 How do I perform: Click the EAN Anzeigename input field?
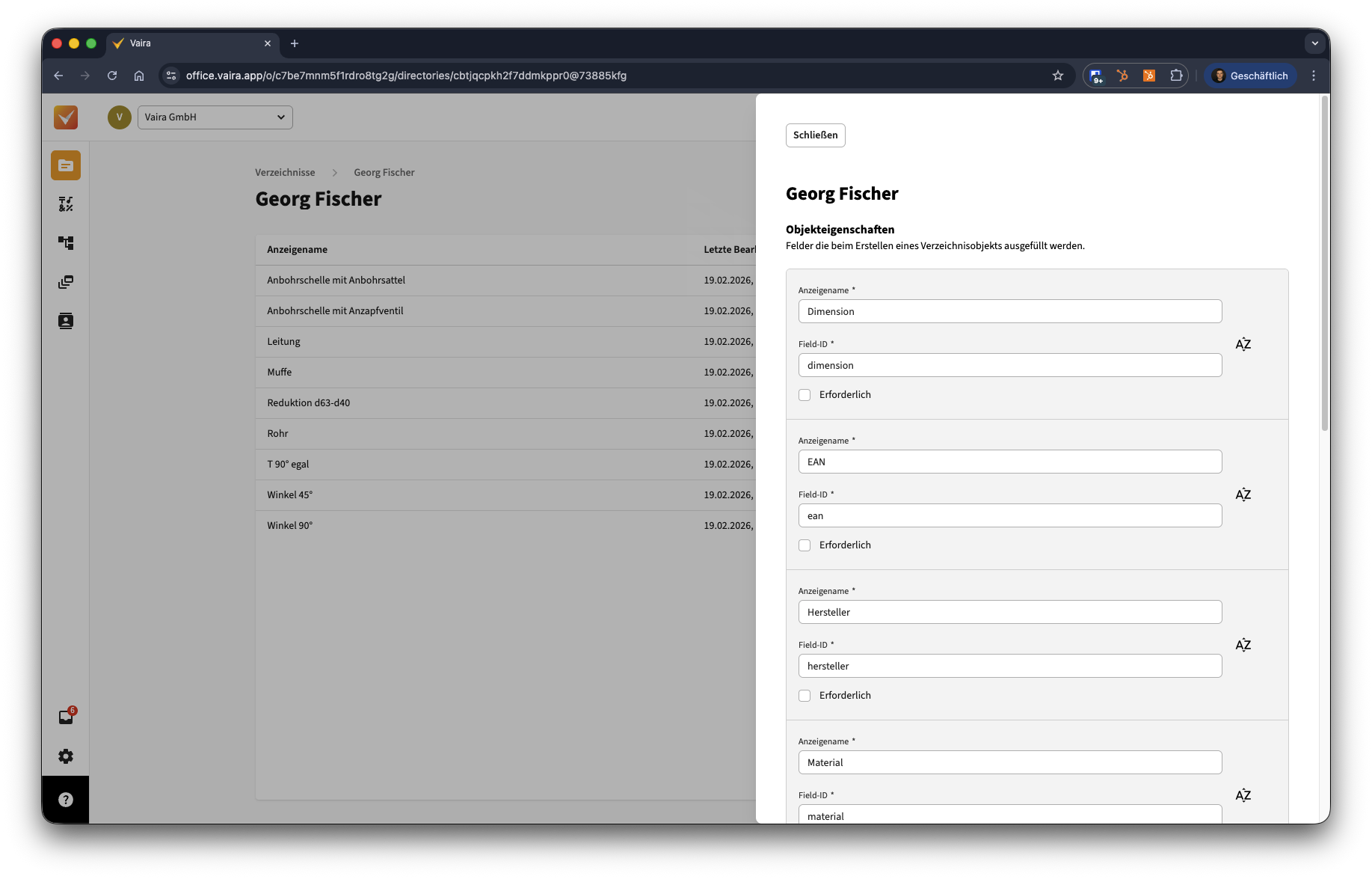1009,462
